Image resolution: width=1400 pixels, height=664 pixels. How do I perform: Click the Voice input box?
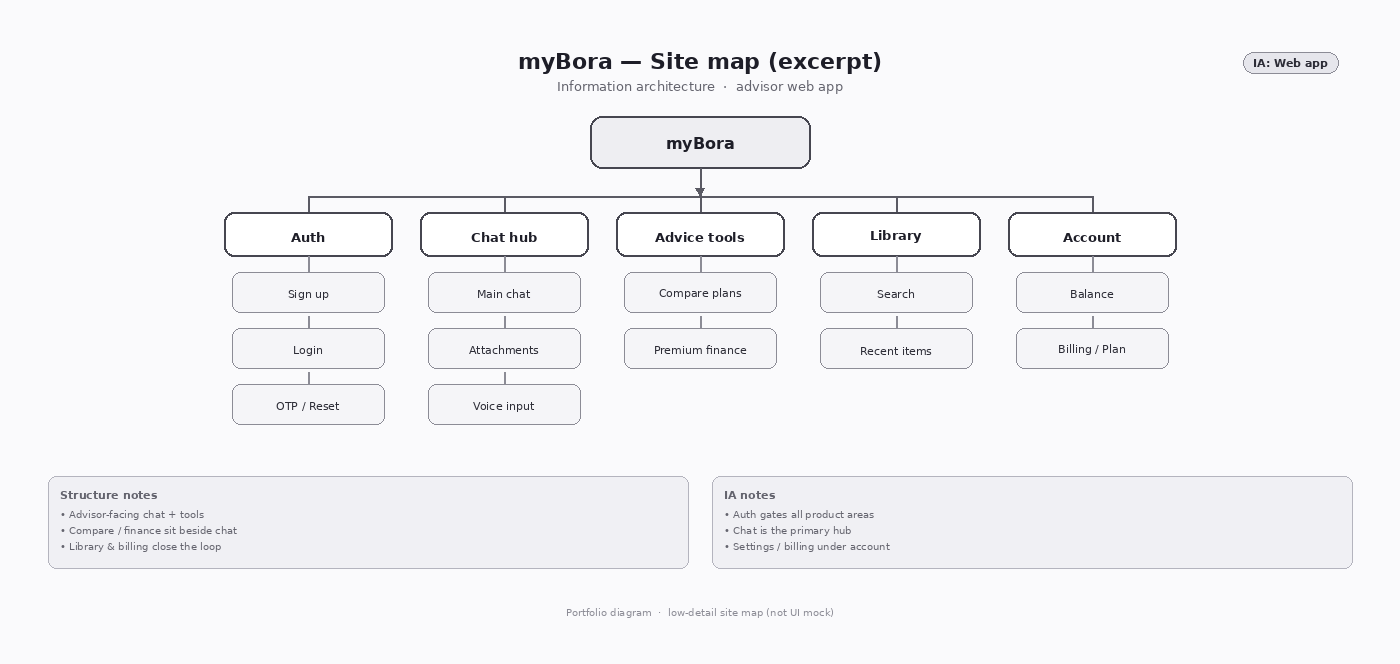point(504,405)
